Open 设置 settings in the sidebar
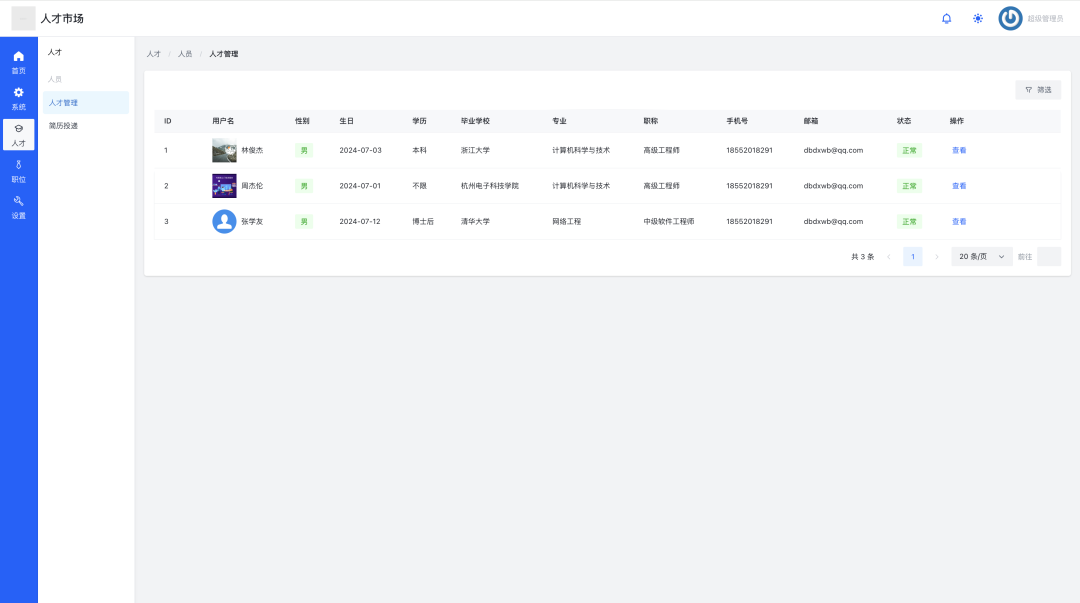The width and height of the screenshot is (1080, 603). click(18, 207)
